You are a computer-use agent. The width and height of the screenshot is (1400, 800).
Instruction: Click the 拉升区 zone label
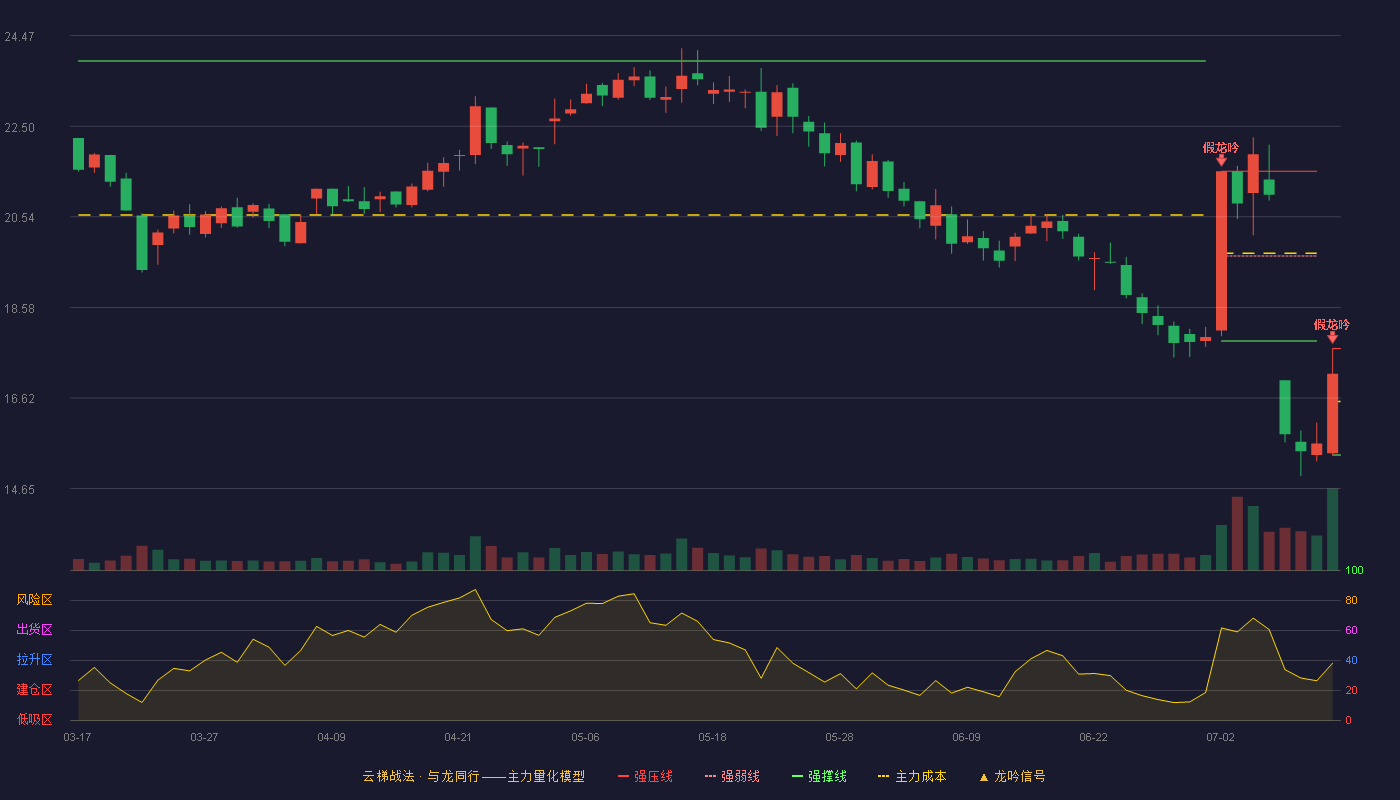click(34, 660)
